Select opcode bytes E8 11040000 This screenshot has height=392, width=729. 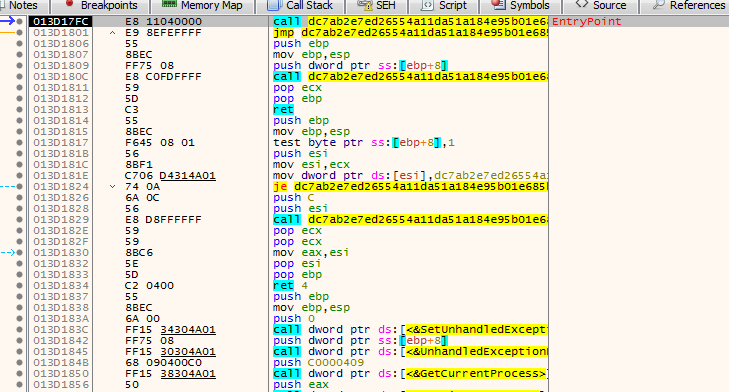(163, 21)
